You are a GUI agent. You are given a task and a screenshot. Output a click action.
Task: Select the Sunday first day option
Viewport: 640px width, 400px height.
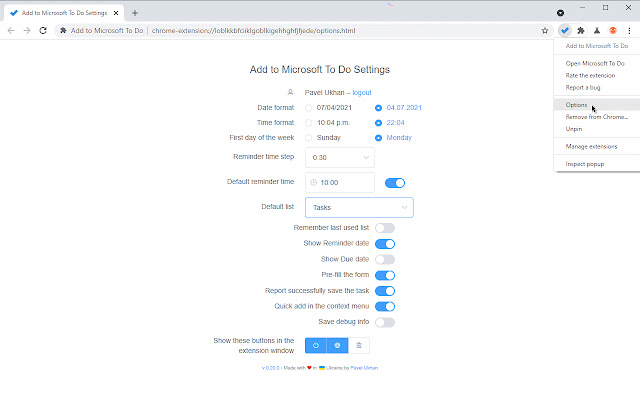309,138
